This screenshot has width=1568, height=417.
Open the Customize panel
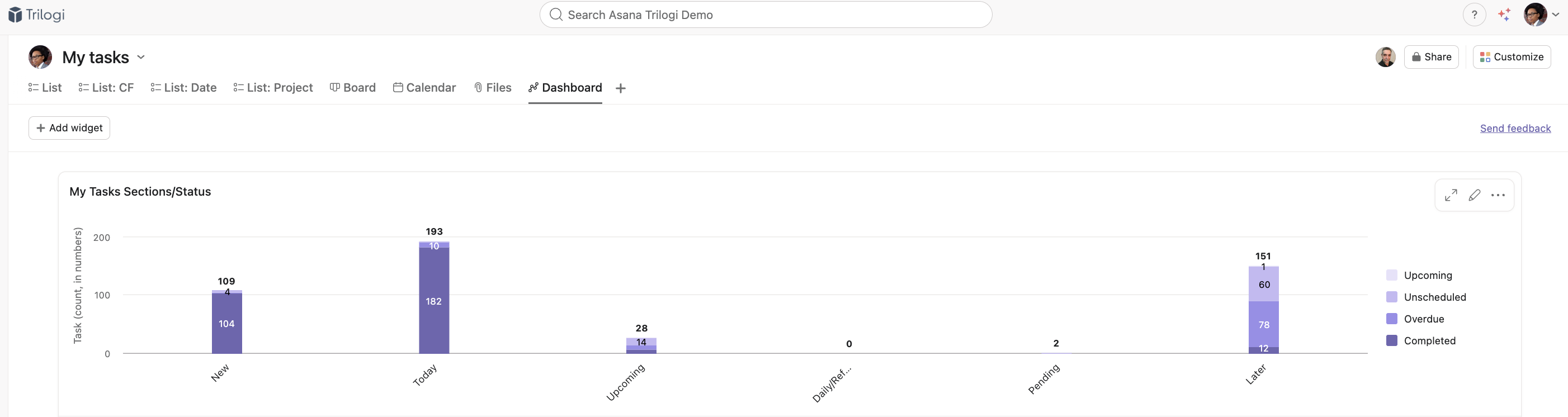pyautogui.click(x=1512, y=56)
